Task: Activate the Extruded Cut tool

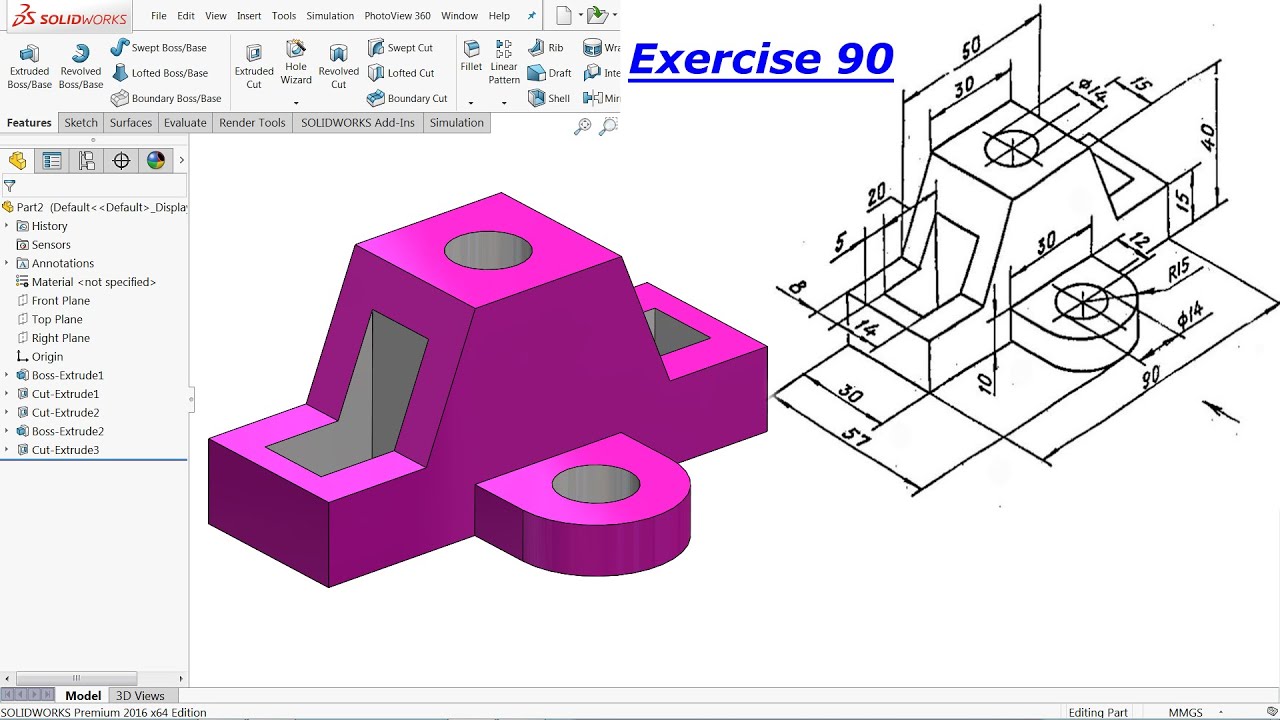Action: click(254, 67)
